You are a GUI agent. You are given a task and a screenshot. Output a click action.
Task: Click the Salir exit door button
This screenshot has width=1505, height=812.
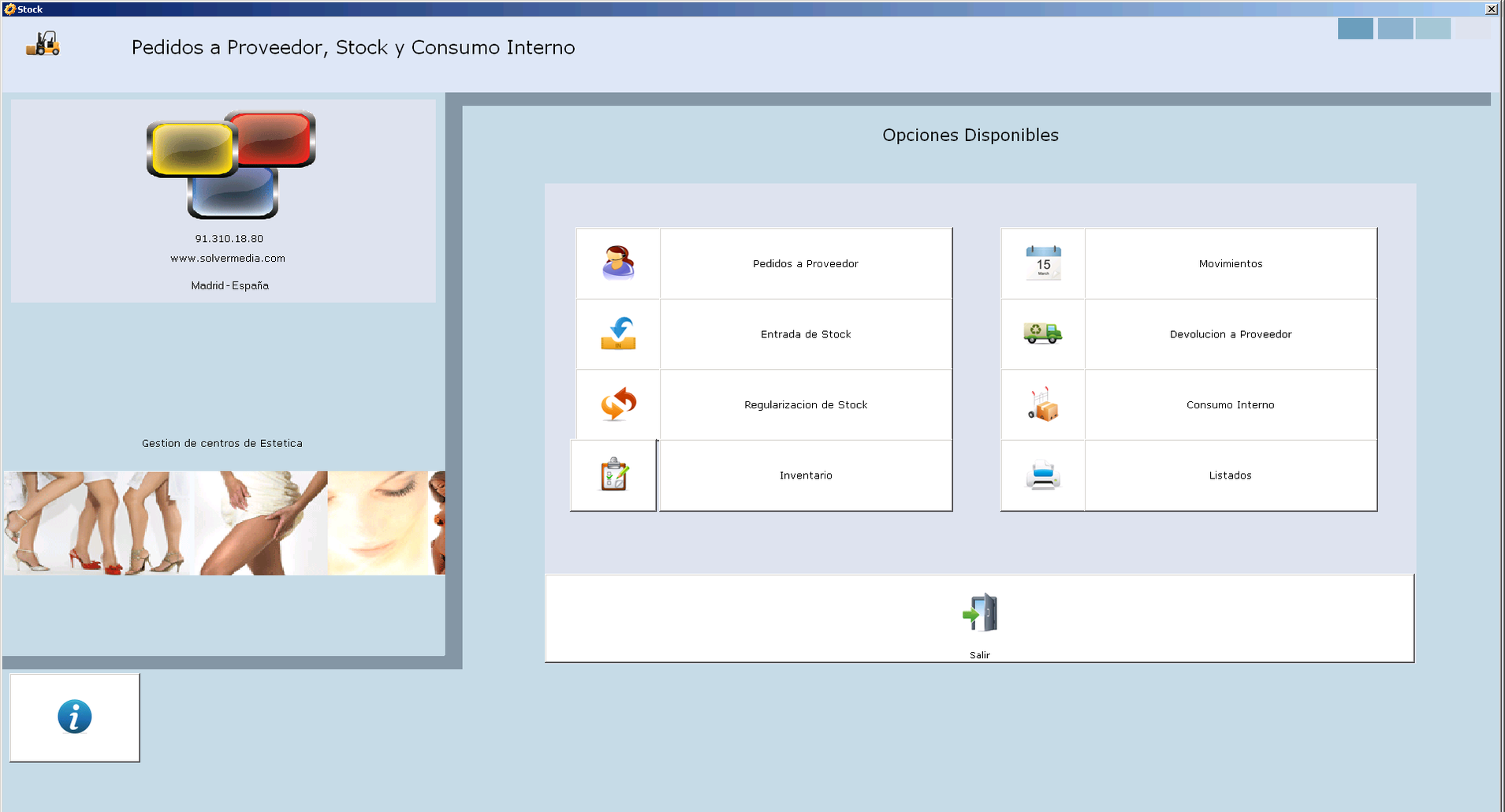(x=979, y=617)
